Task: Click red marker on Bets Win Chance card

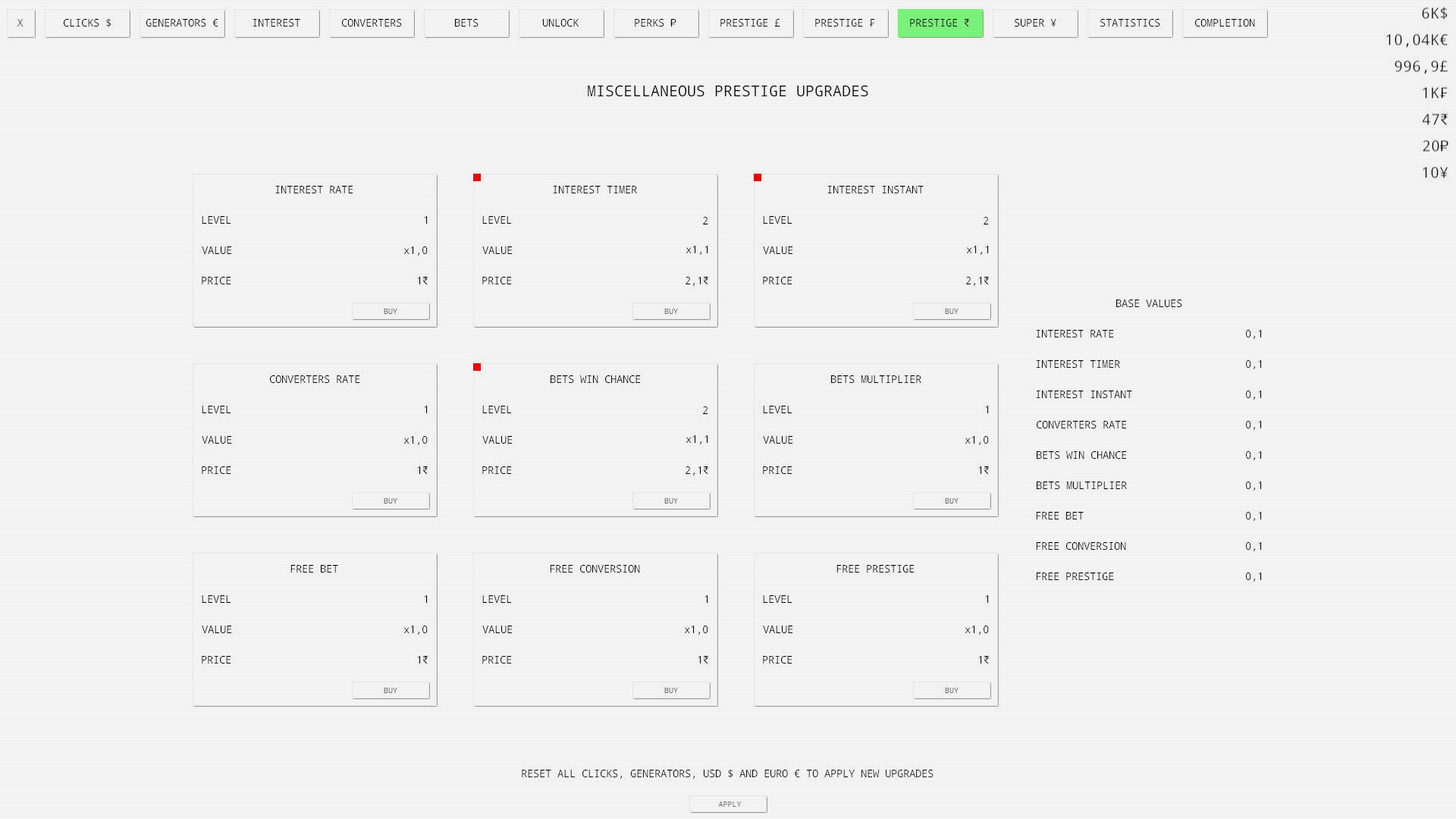Action: tap(477, 367)
